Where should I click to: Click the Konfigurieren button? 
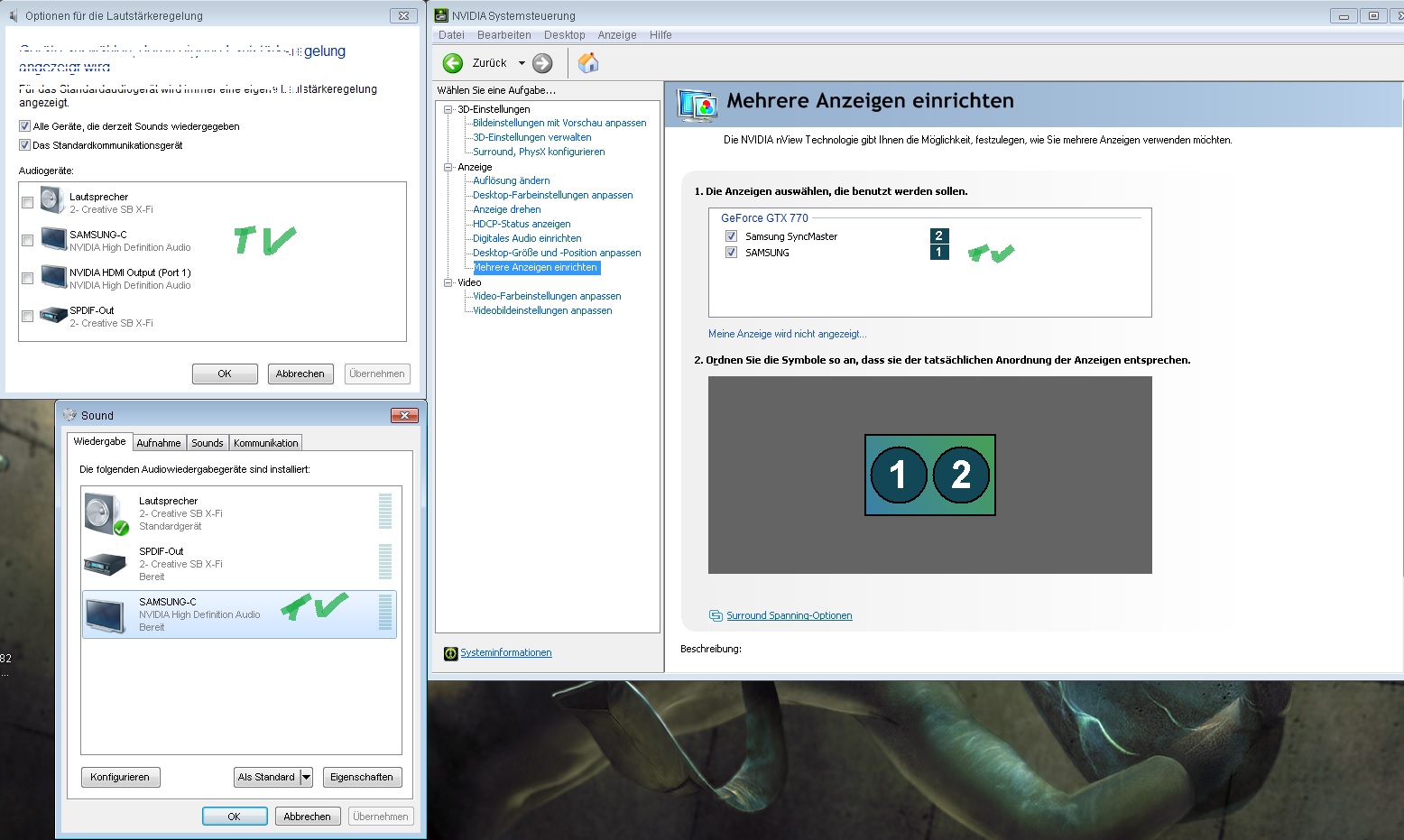[x=120, y=777]
